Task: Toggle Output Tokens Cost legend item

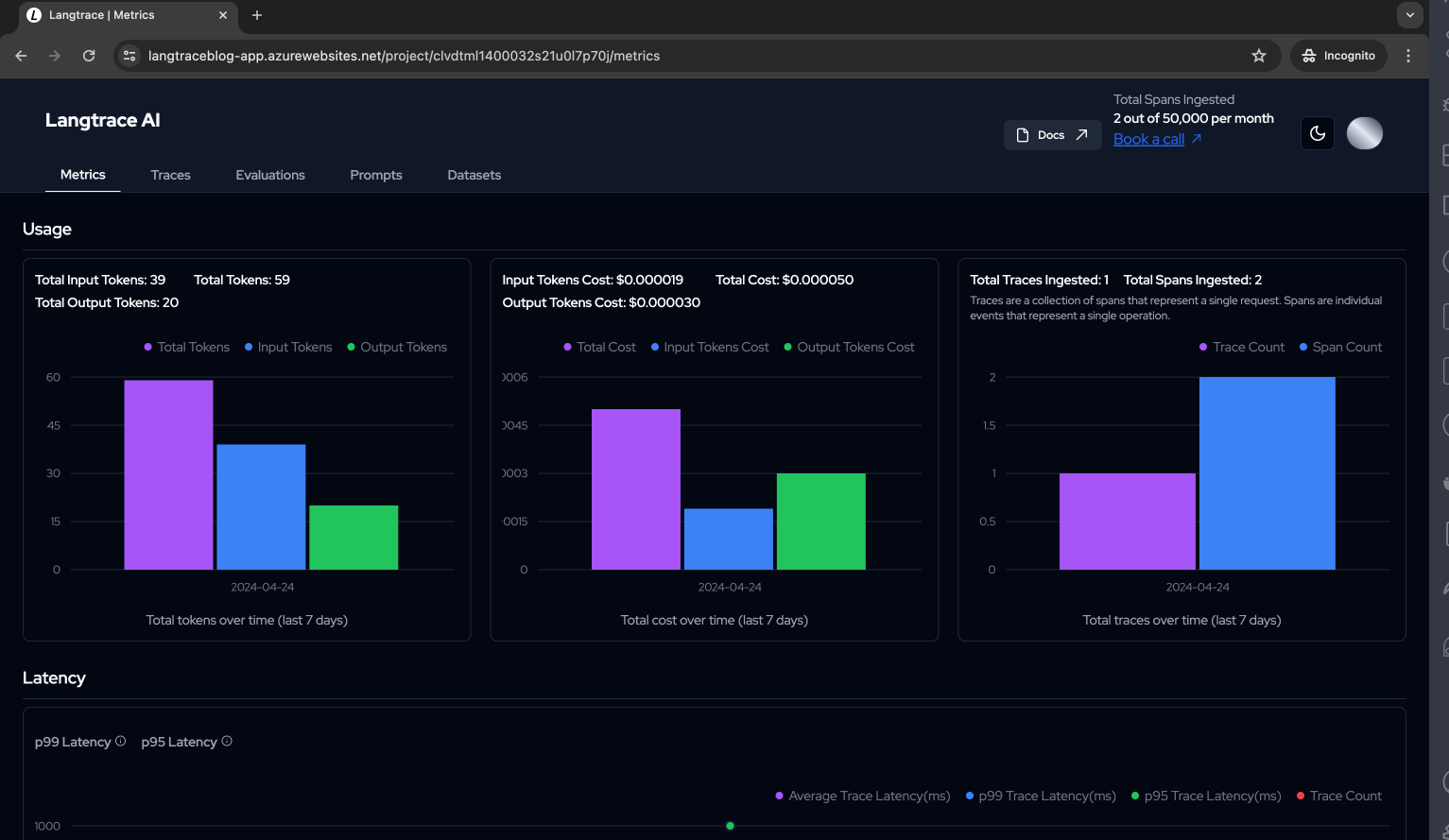Action: pyautogui.click(x=849, y=347)
